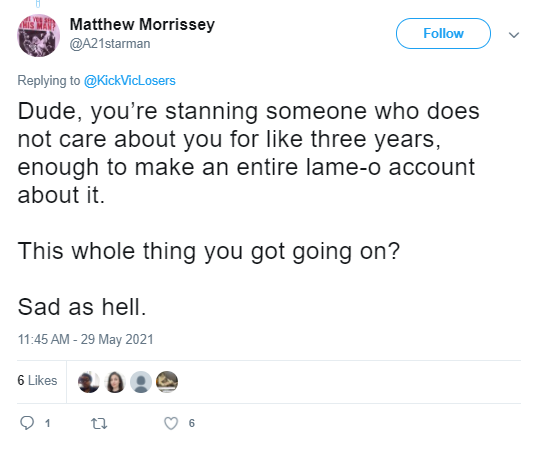
Task: Click the reply speech bubble icon
Action: [x=27, y=423]
